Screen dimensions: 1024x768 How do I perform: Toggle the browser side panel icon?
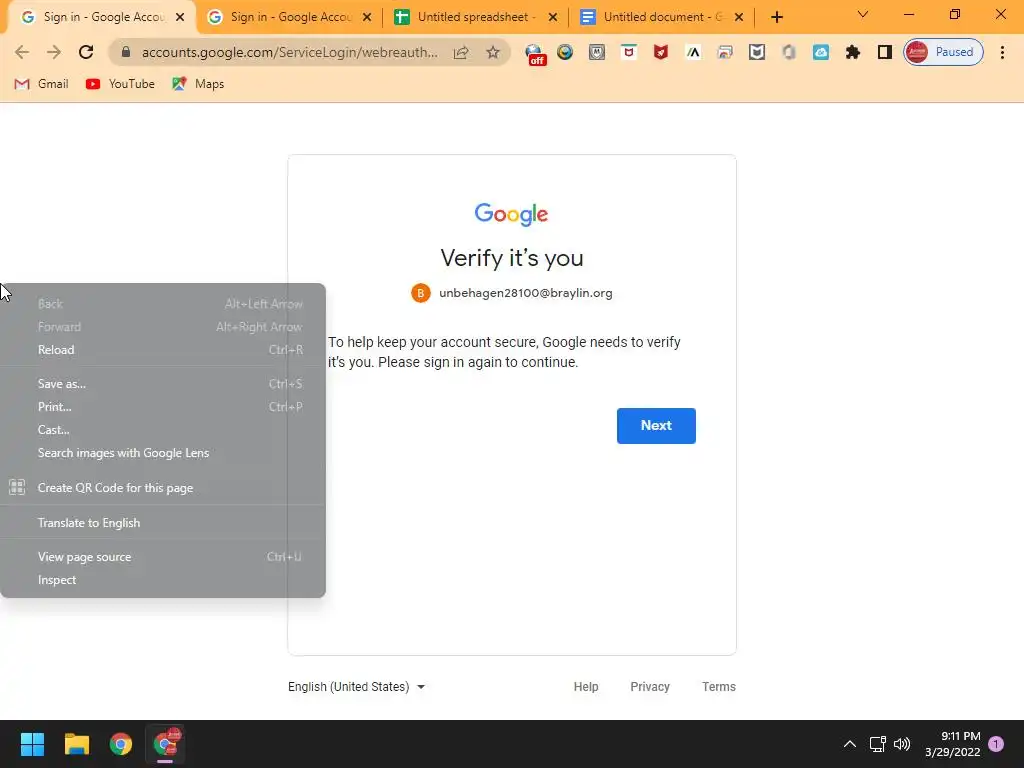pyautogui.click(x=885, y=52)
